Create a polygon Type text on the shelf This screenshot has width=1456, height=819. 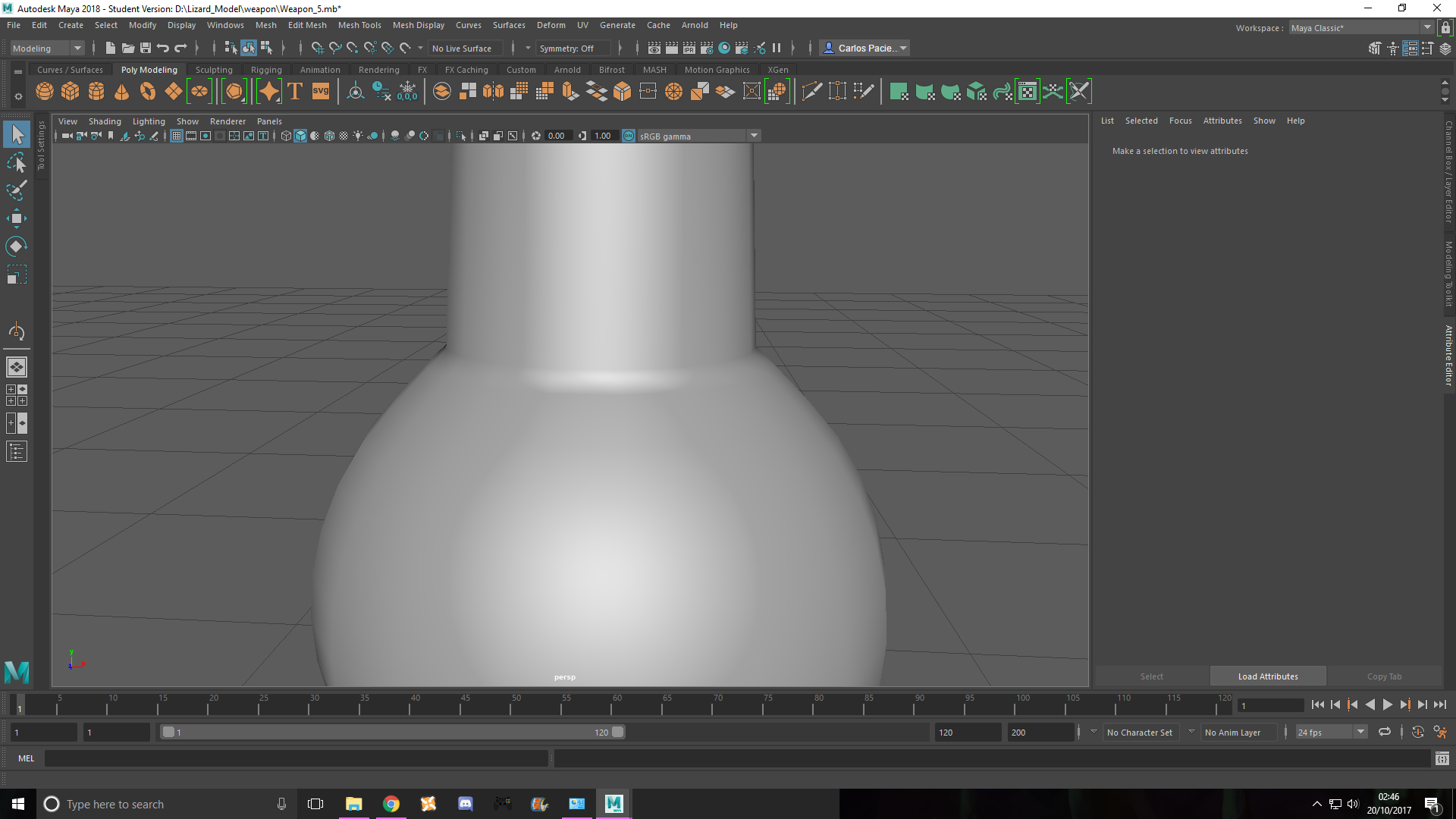coord(294,91)
